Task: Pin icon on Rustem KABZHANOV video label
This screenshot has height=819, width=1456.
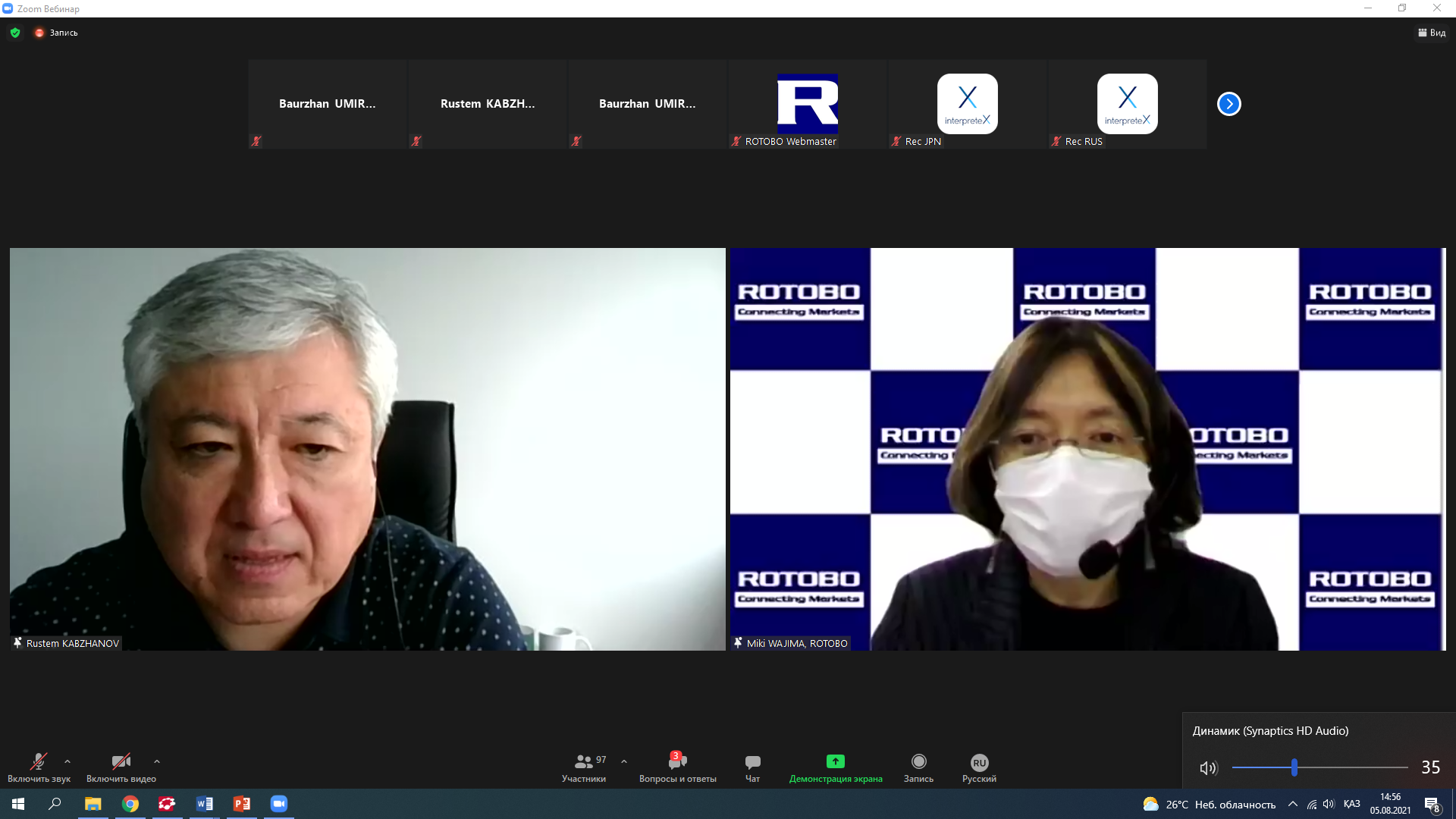Action: (18, 643)
